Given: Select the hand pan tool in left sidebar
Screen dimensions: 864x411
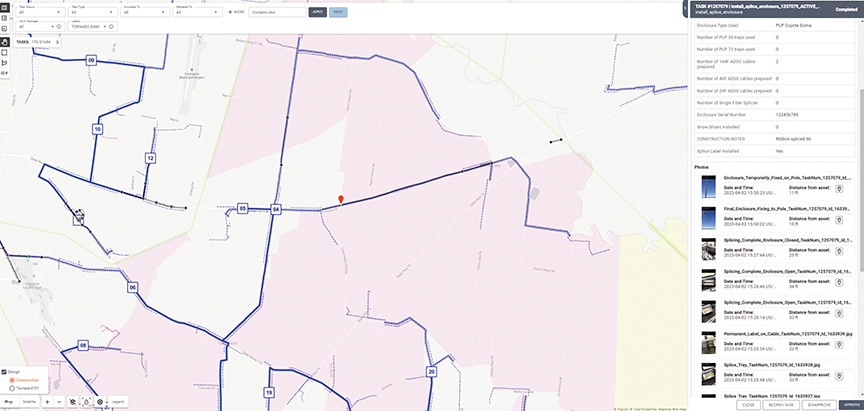Looking at the screenshot, I should click(x=4, y=43).
